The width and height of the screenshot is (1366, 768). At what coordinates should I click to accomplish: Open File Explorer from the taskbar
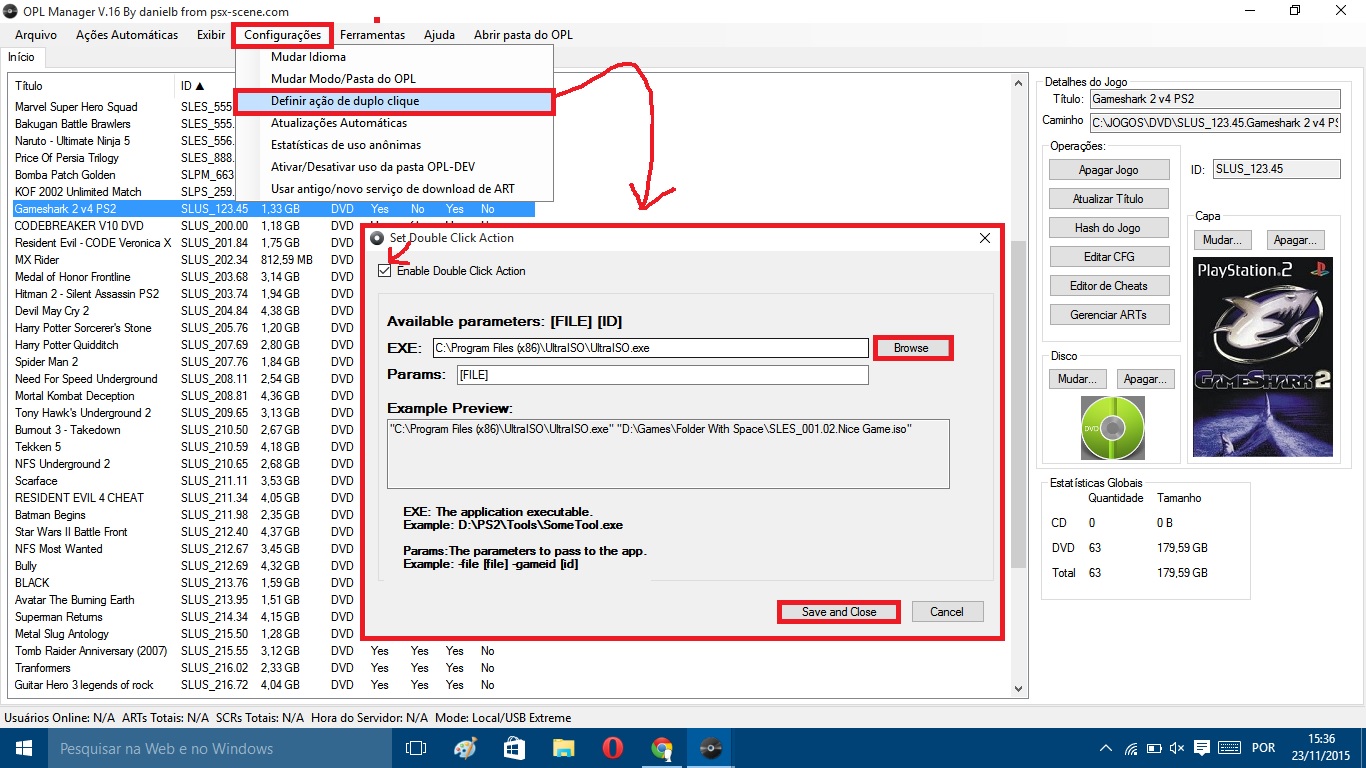564,748
